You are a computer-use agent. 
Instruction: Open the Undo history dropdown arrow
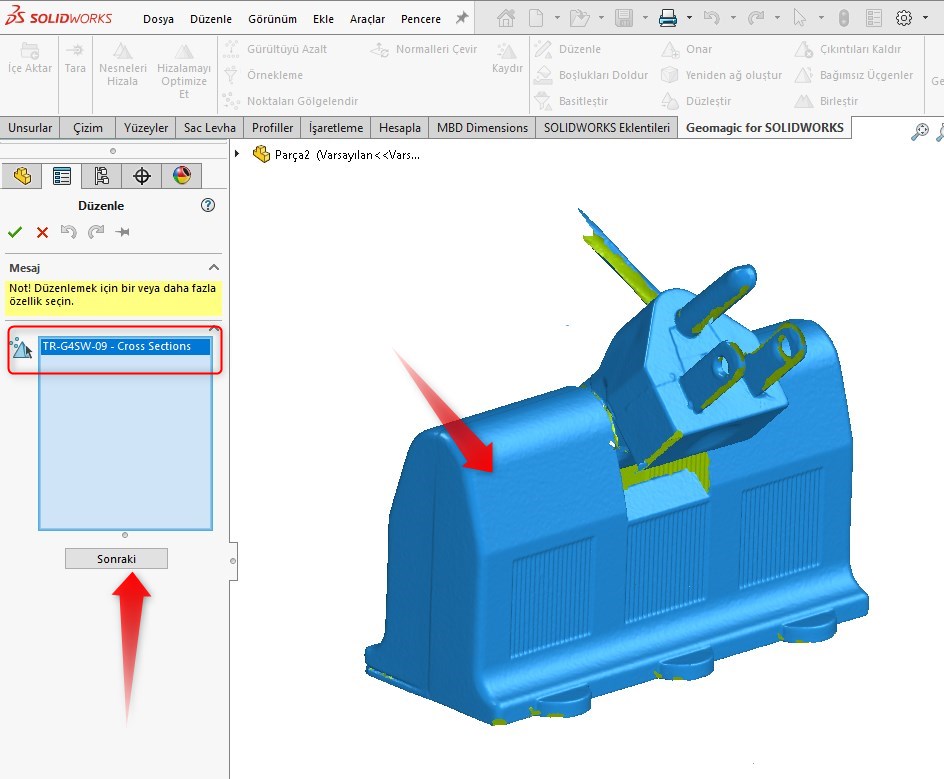pos(733,18)
